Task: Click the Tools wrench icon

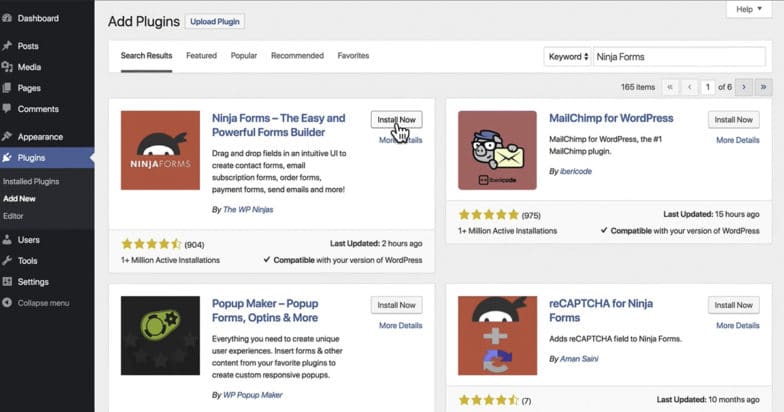Action: click(8, 261)
